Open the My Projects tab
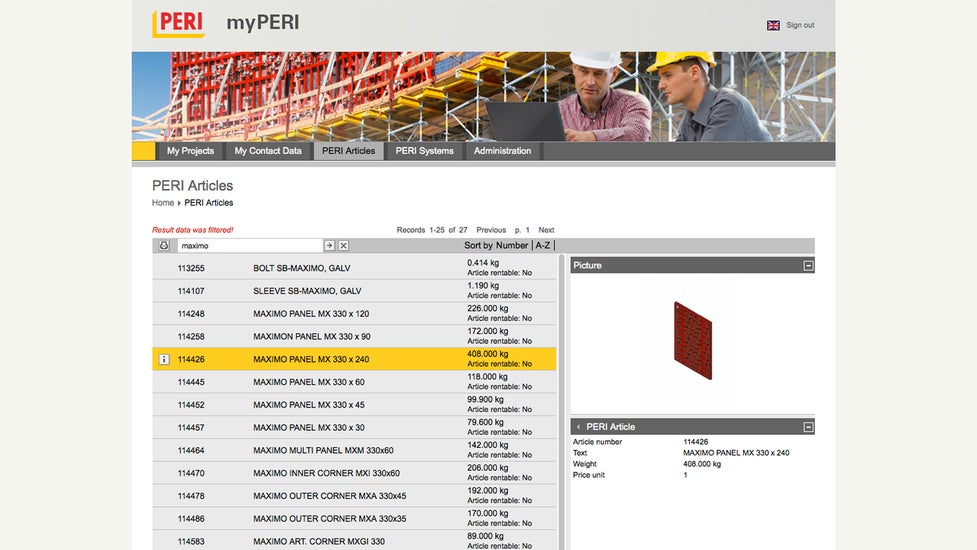The width and height of the screenshot is (977, 550). 190,151
